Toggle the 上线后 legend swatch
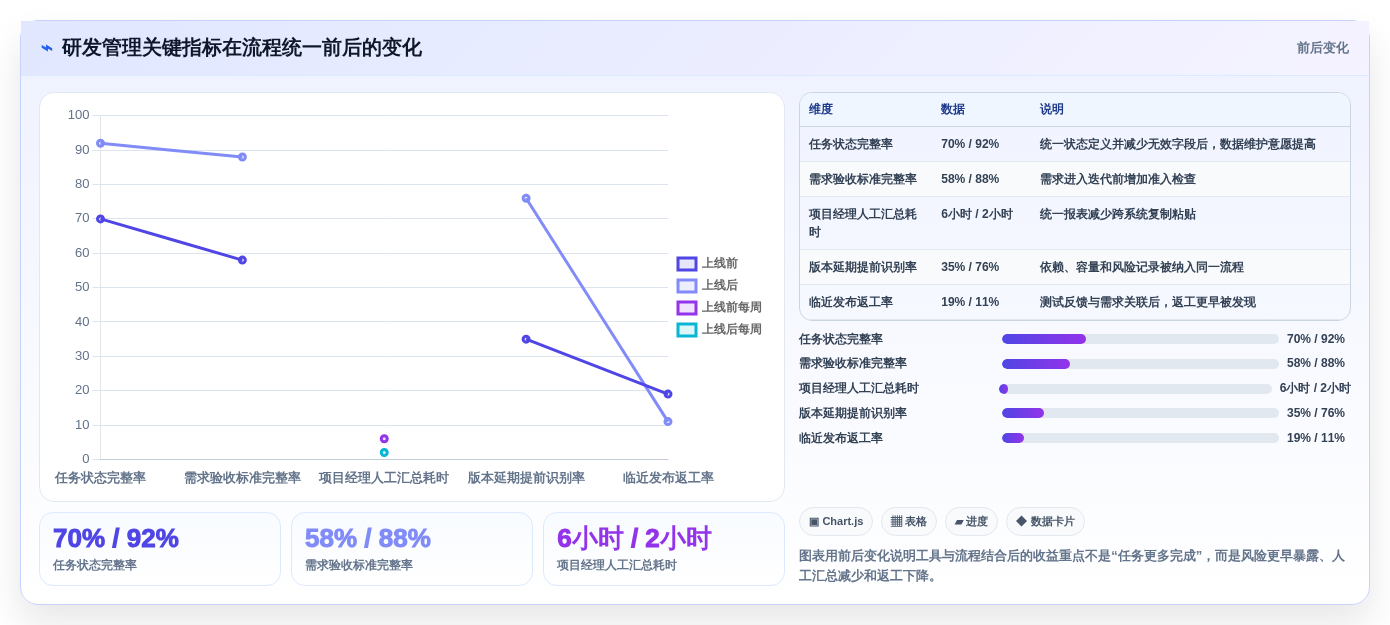Image resolution: width=1390 pixels, height=625 pixels. point(687,286)
